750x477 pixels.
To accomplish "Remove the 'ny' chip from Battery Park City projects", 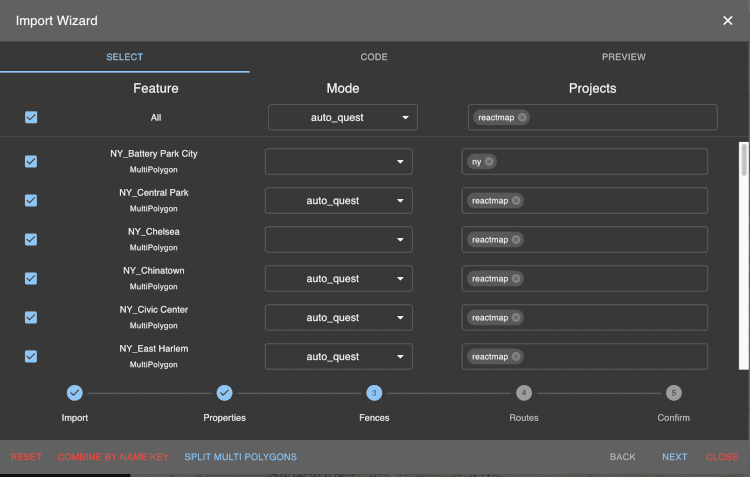I will coord(489,162).
